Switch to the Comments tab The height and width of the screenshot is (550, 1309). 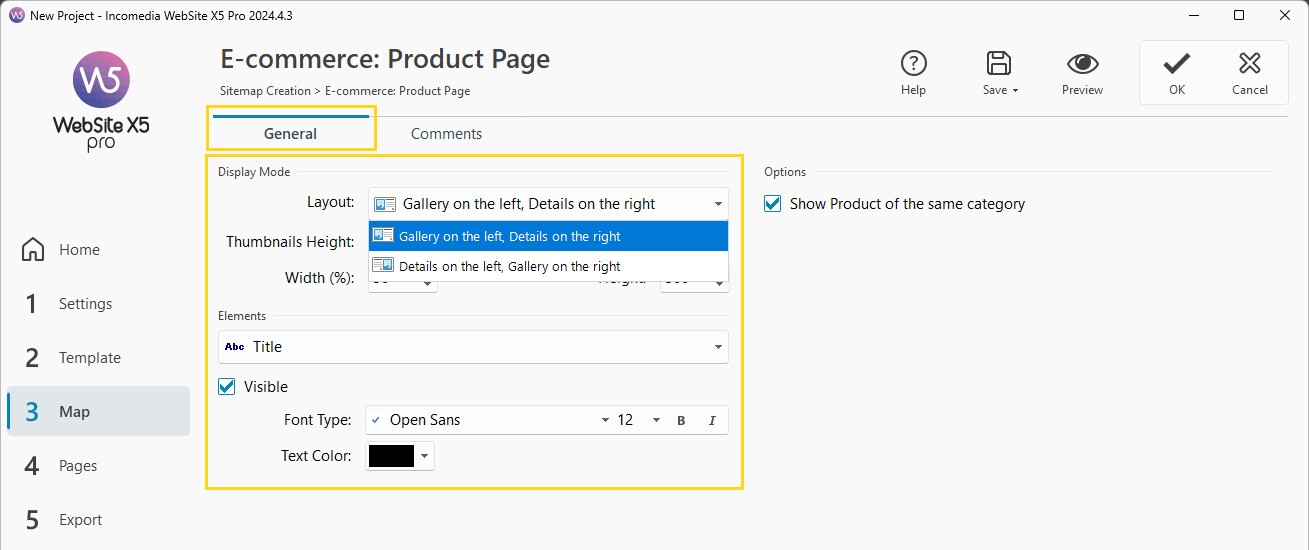tap(446, 134)
